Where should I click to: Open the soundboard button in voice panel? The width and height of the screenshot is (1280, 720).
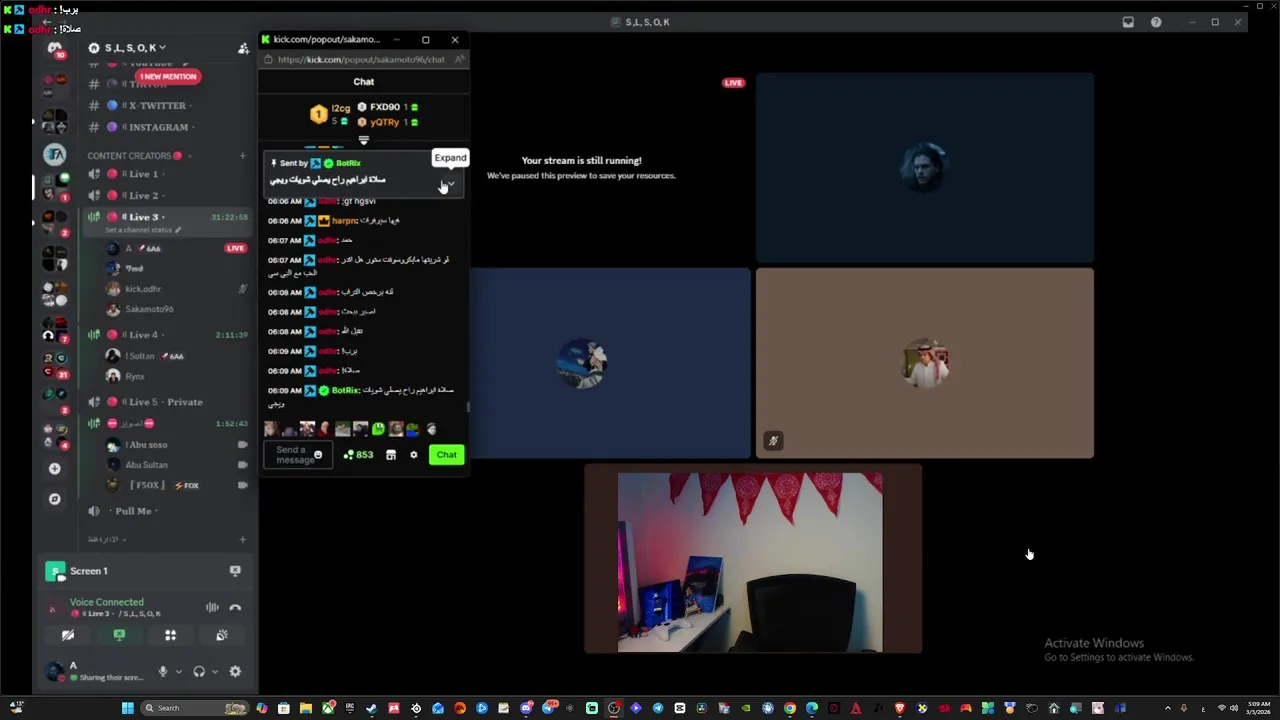[222, 635]
